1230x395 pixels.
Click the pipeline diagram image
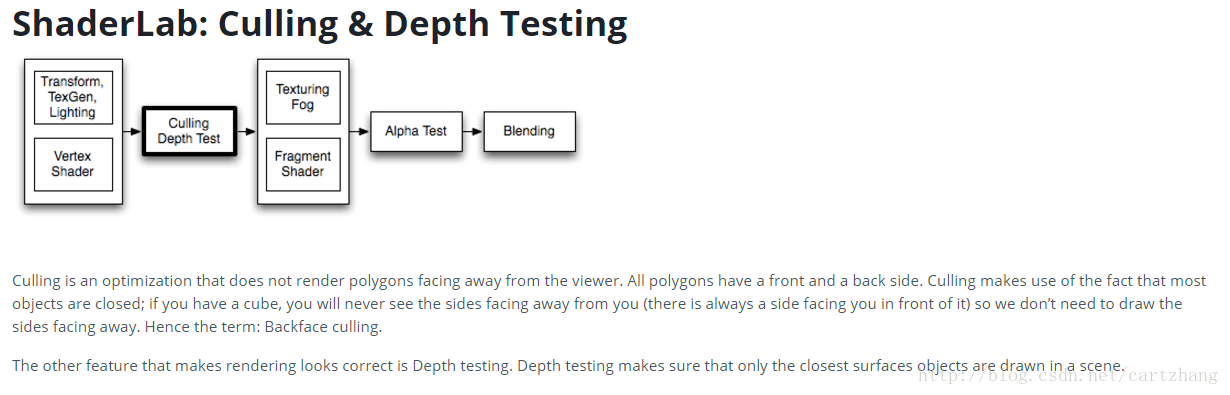pos(300,131)
